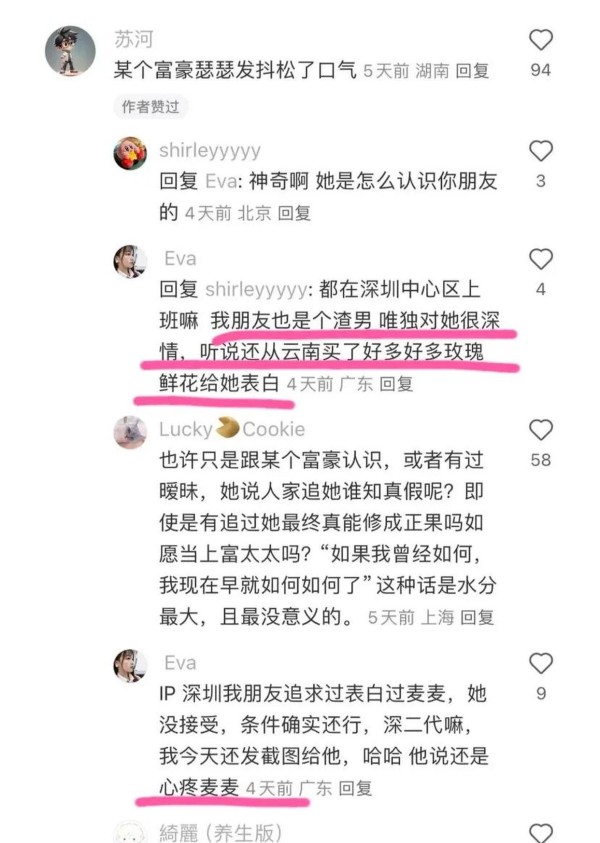The height and width of the screenshot is (843, 600).
Task: Tap 回复 under shirleyyyyy's comment
Action: pos(295,213)
